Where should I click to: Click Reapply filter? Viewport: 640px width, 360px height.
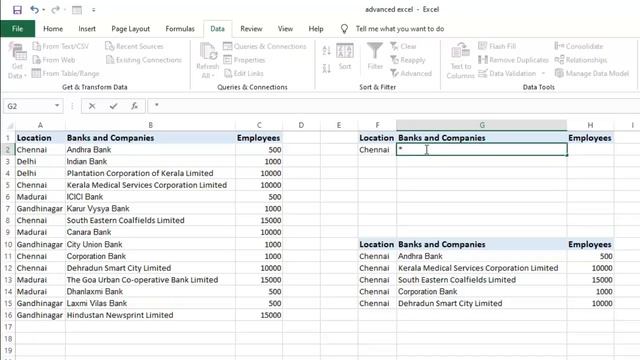[408, 60]
